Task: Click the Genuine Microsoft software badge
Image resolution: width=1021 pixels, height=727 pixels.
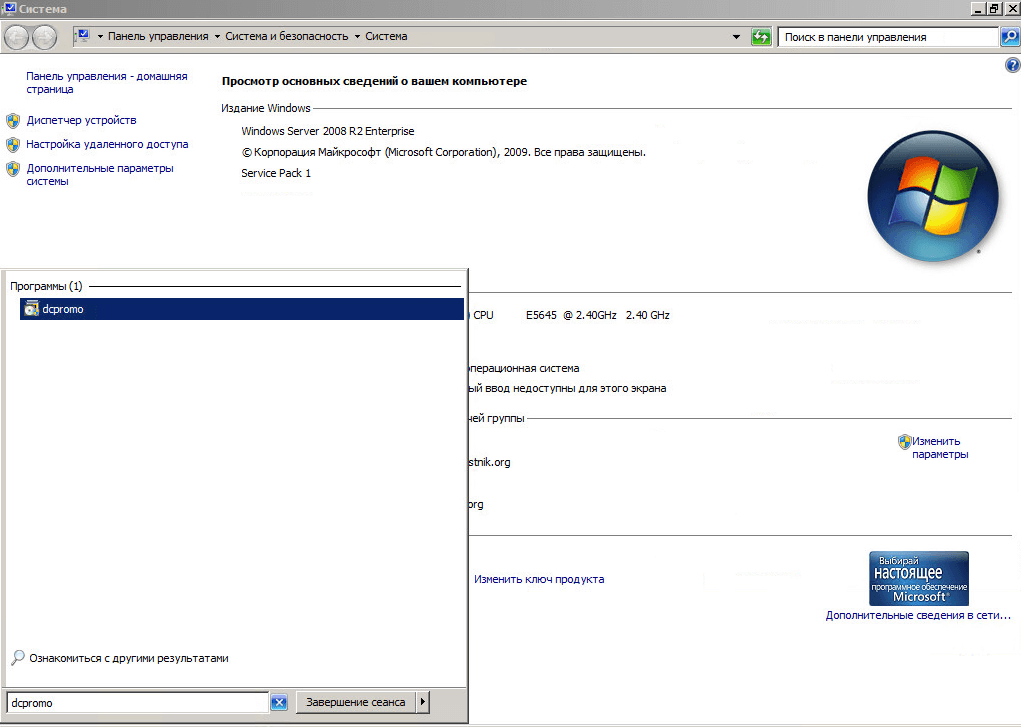Action: [x=918, y=577]
